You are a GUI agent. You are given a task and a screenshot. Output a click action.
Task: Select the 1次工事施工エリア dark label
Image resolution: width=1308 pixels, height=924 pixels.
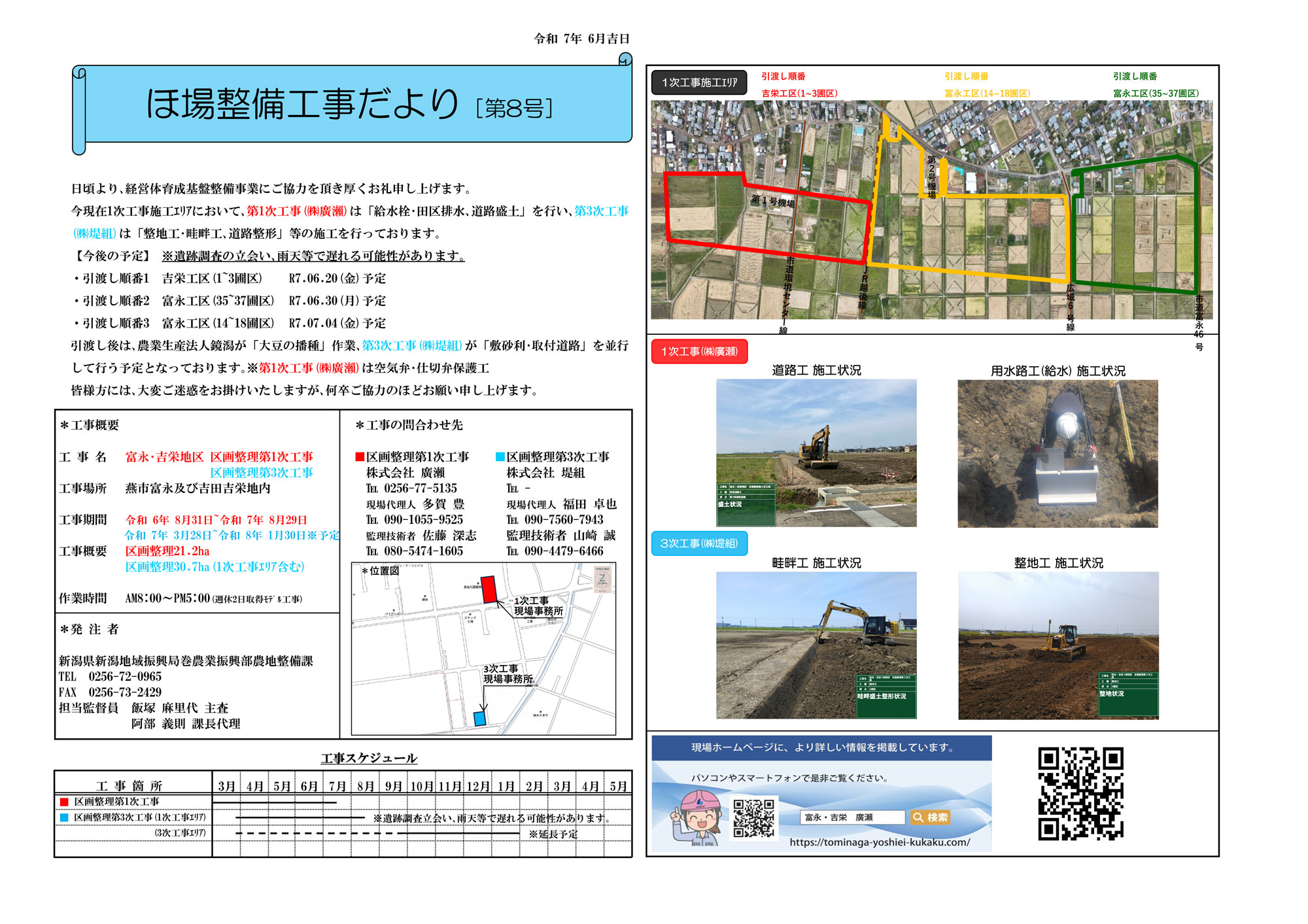pyautogui.click(x=699, y=83)
